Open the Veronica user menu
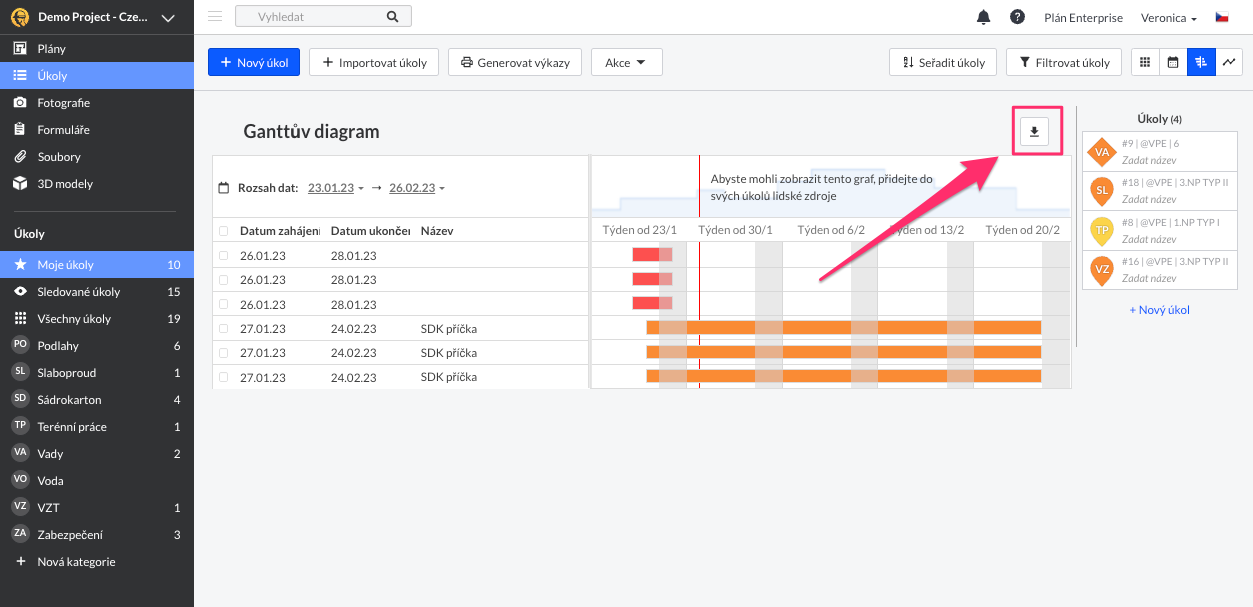Screen dimensions: 1253x607 1168,18
